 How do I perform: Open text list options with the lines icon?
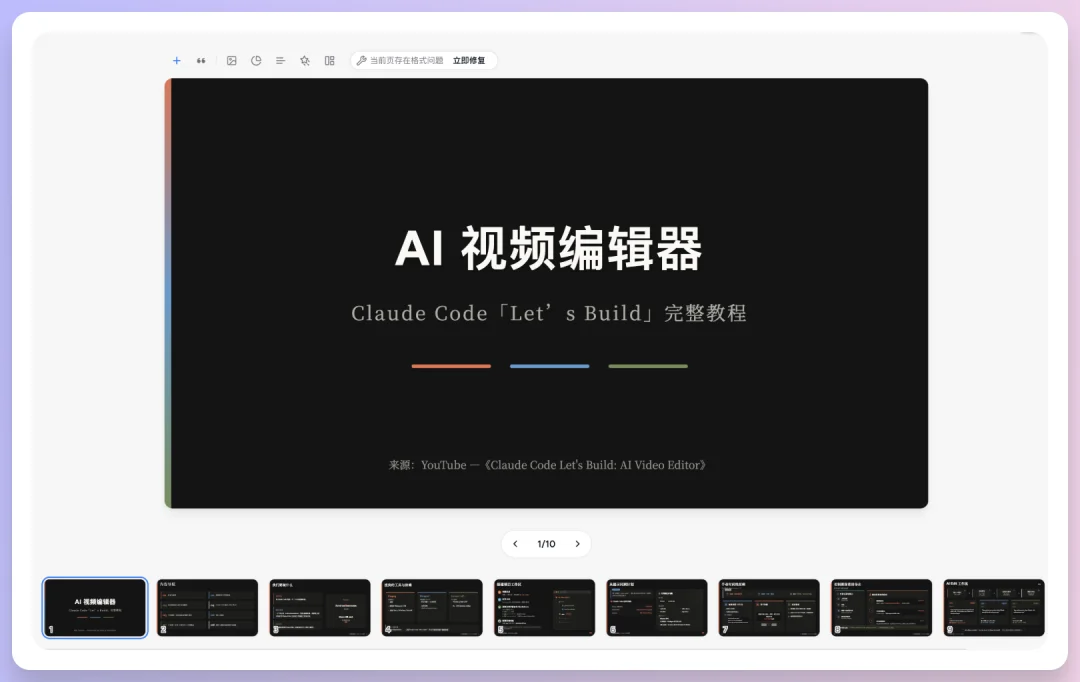[x=281, y=60]
